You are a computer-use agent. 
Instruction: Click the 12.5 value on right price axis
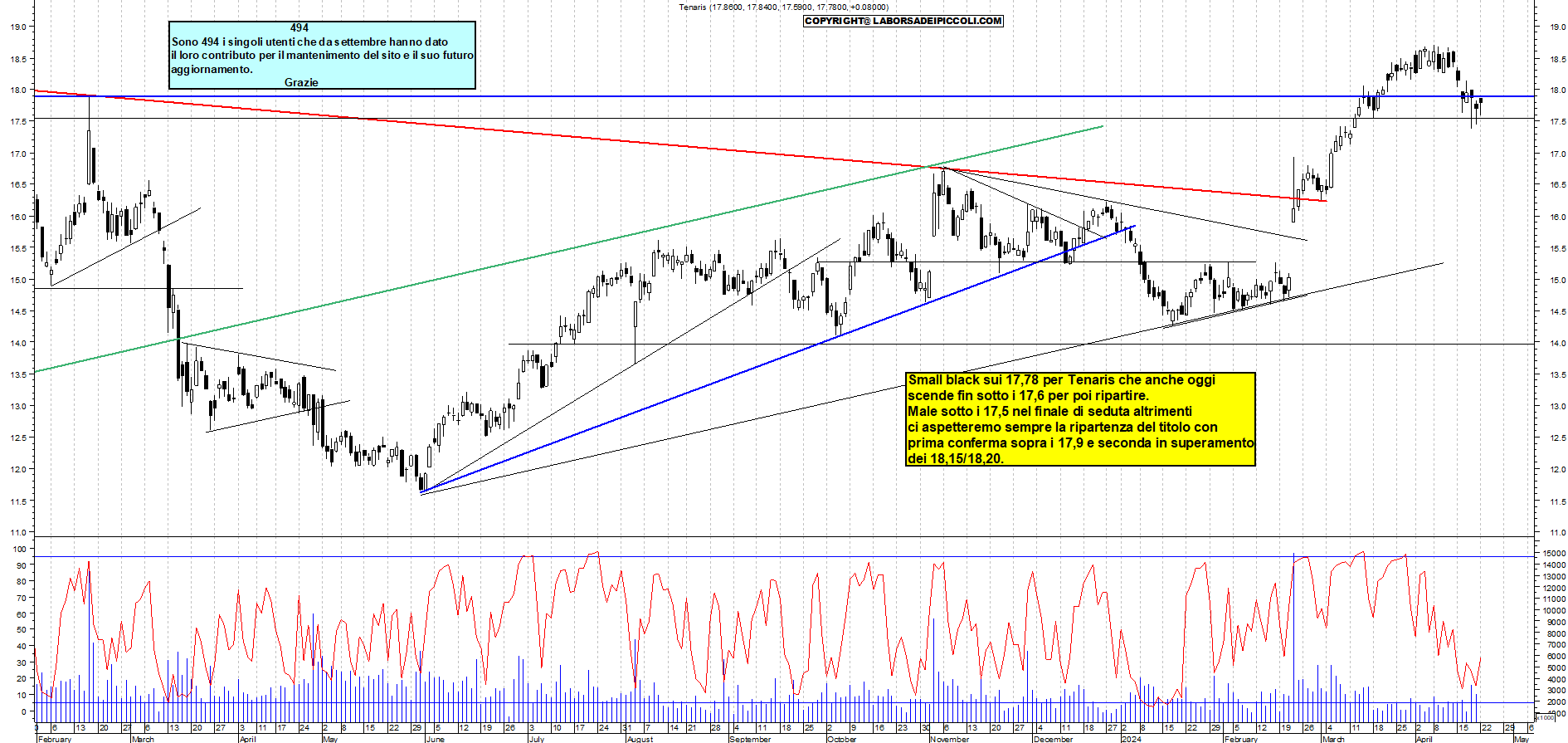tap(1557, 438)
